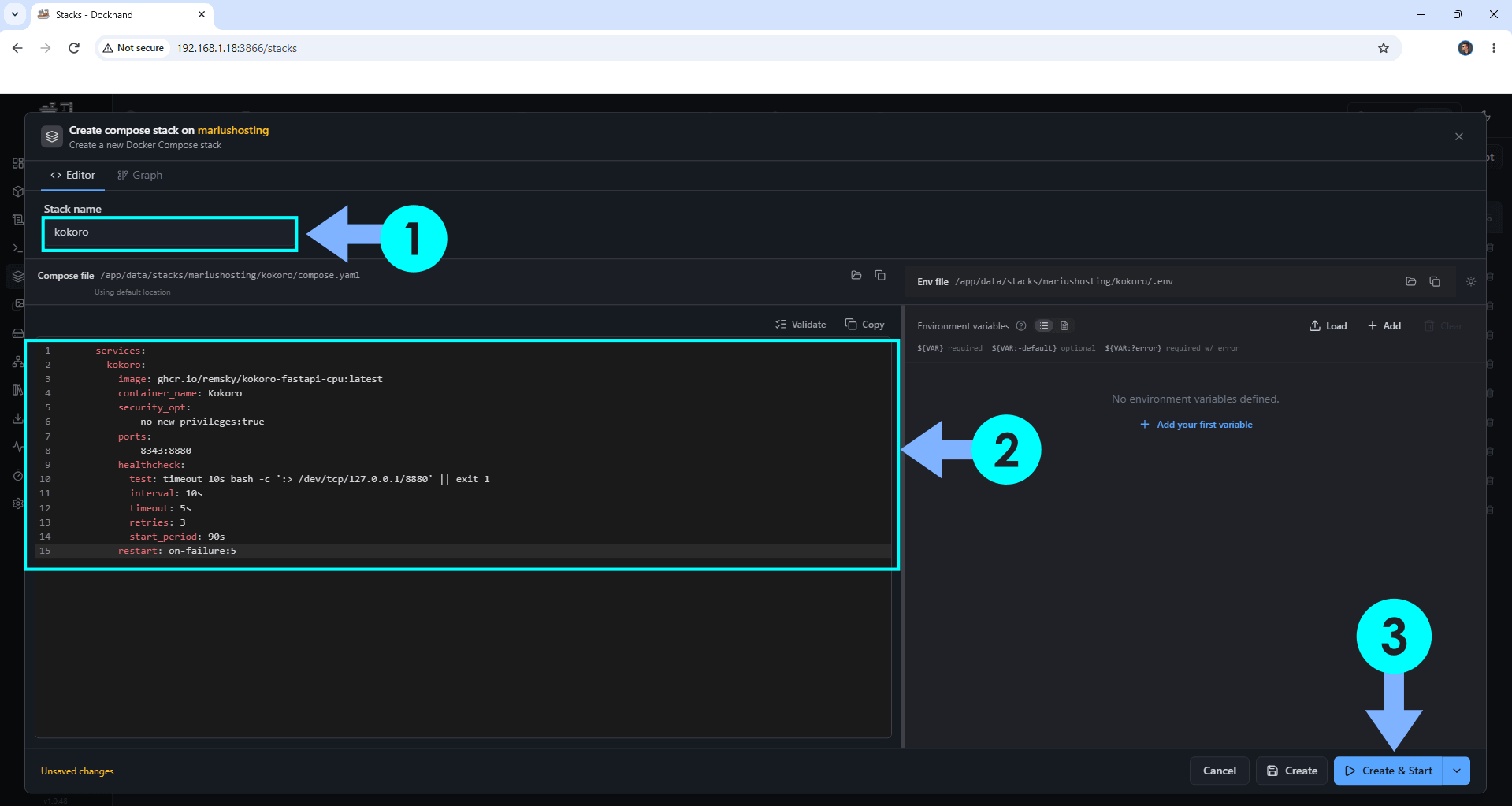Expand Create & Start dropdown arrow
Screen dimensions: 1512x806
(1457, 771)
